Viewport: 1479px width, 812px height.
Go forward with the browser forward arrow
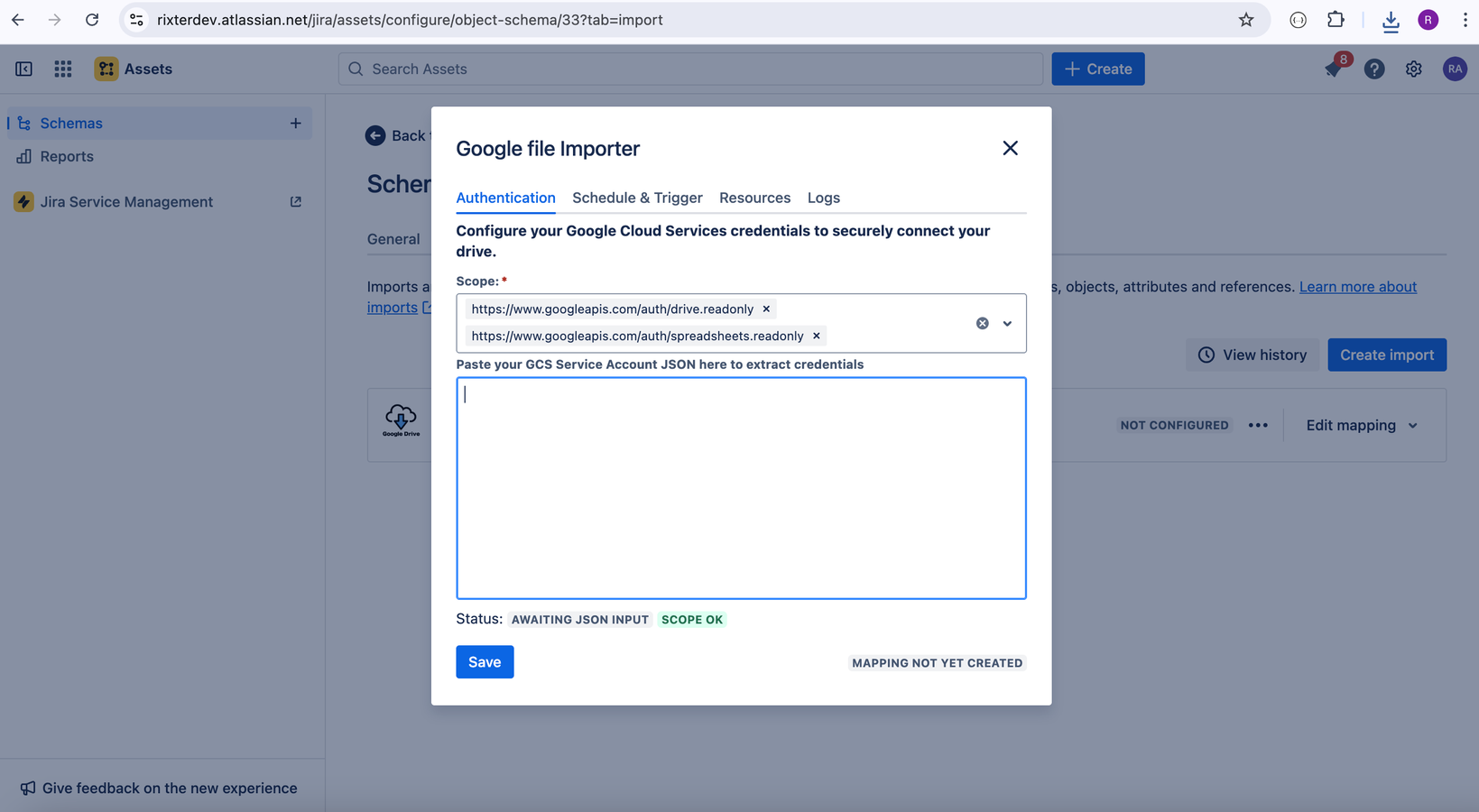tap(55, 20)
